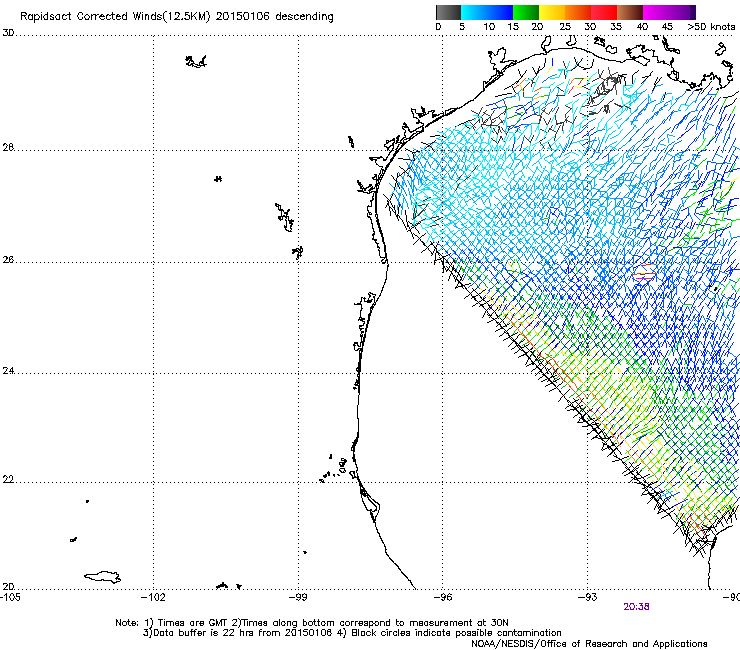Click the purple '20:38' swath time label
Viewport: 740px width, 650px height.
636,607
